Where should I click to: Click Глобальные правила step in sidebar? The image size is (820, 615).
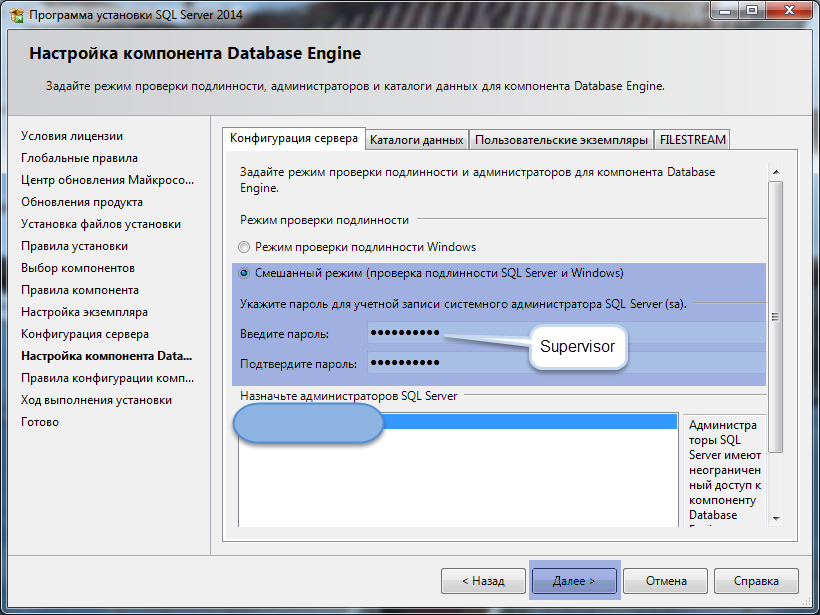pos(79,158)
